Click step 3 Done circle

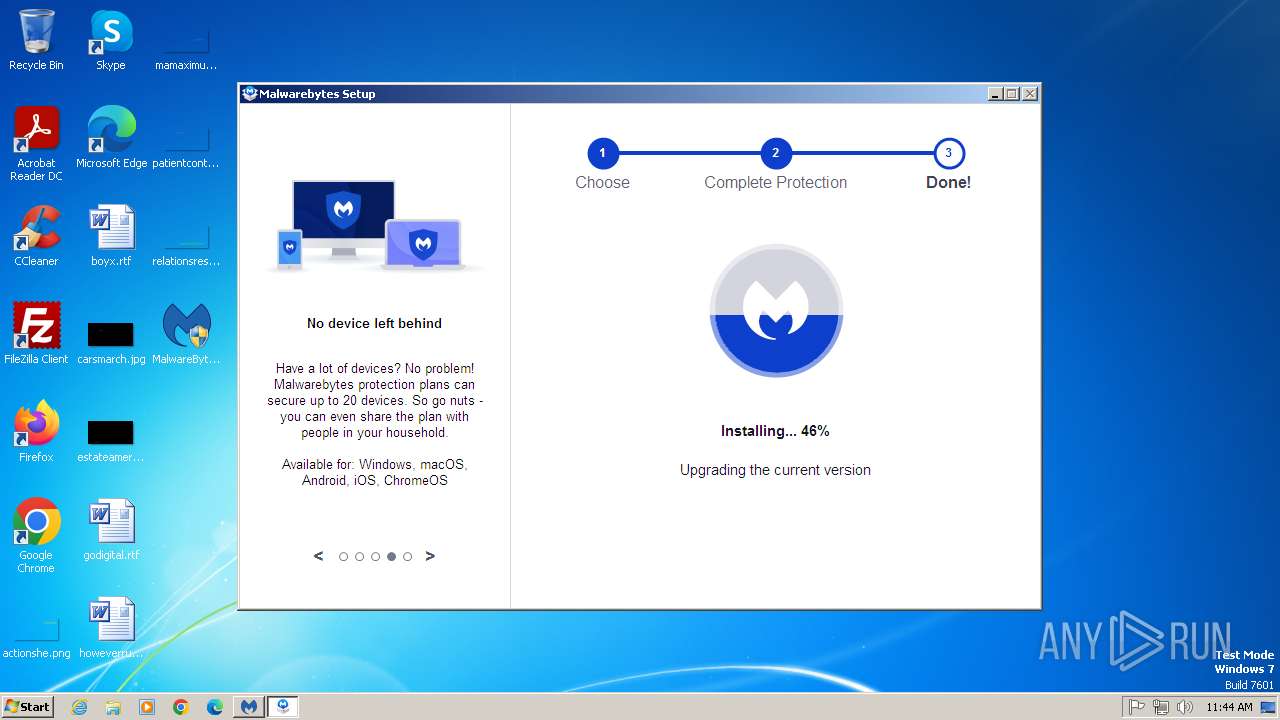tap(949, 153)
